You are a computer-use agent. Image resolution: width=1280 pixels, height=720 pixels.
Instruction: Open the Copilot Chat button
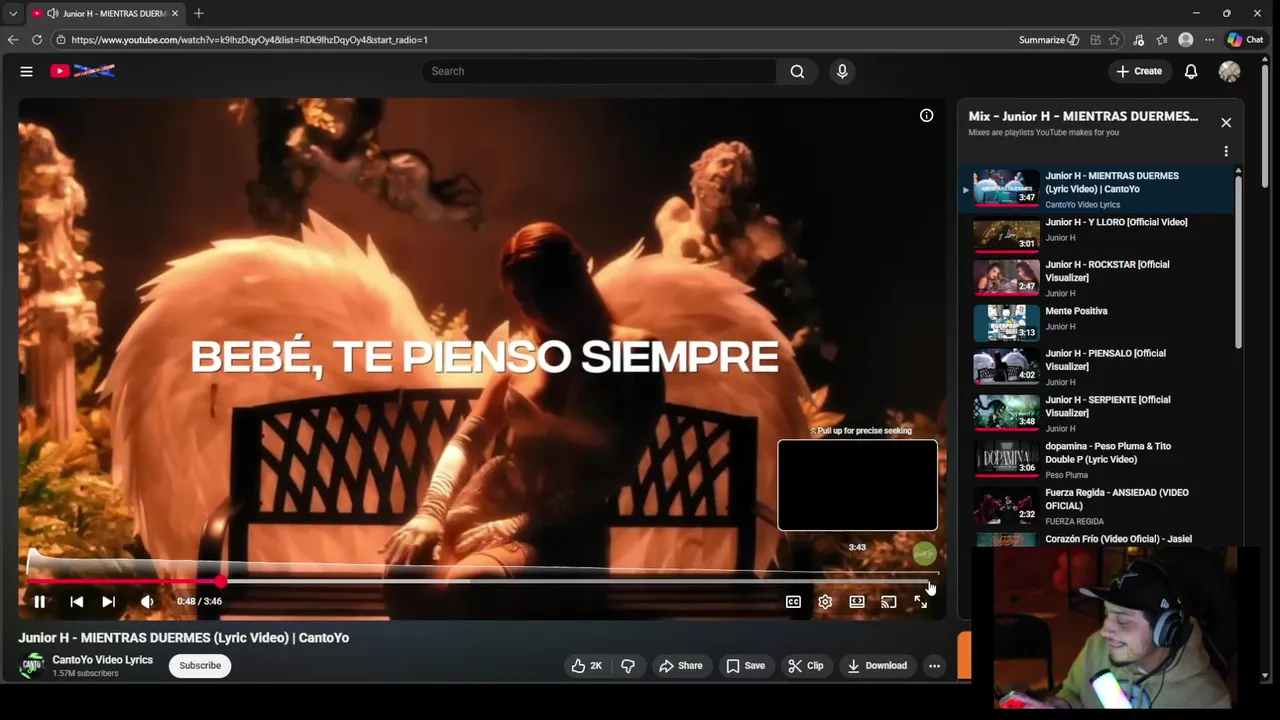click(x=1246, y=40)
